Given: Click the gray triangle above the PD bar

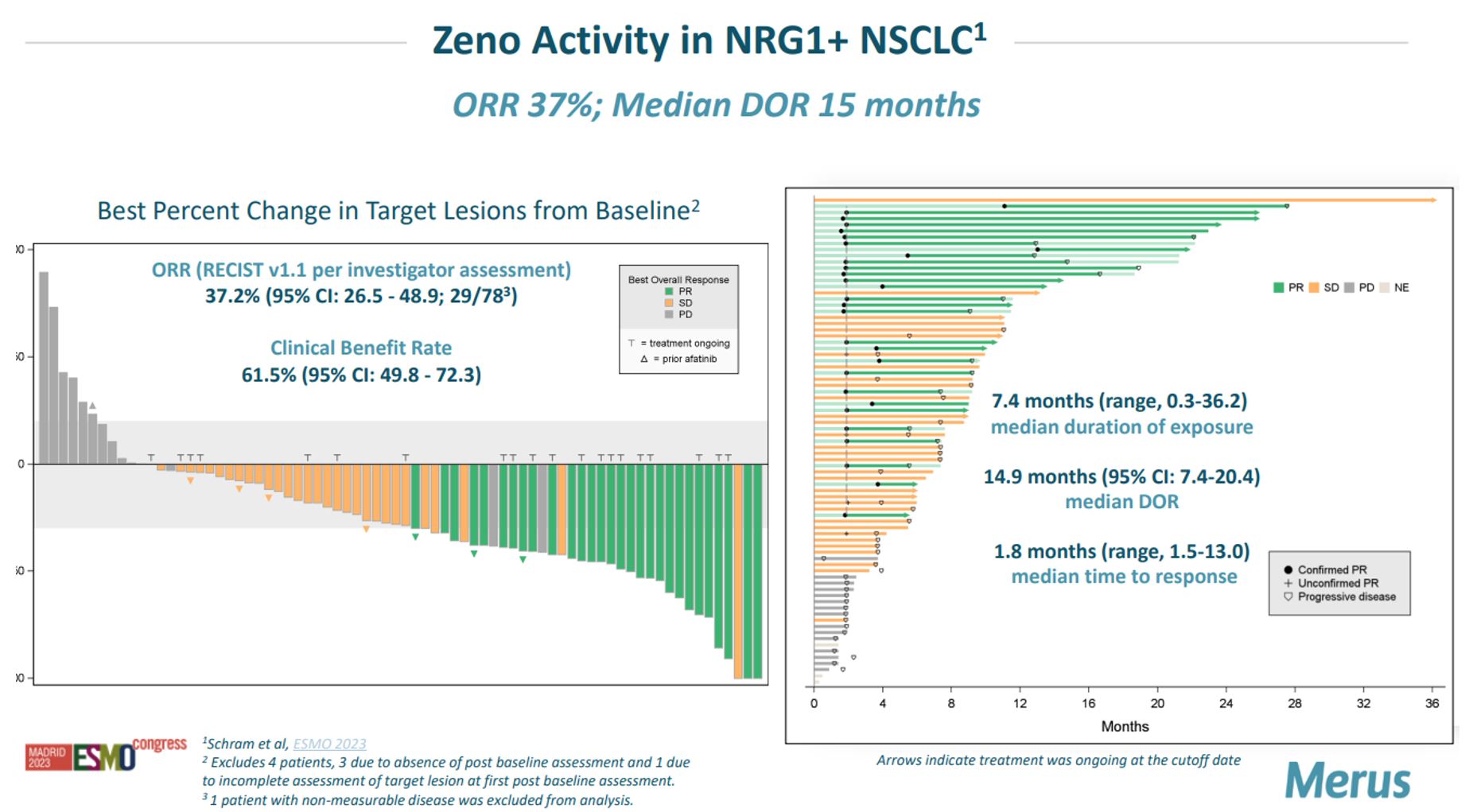Looking at the screenshot, I should 93,406.
